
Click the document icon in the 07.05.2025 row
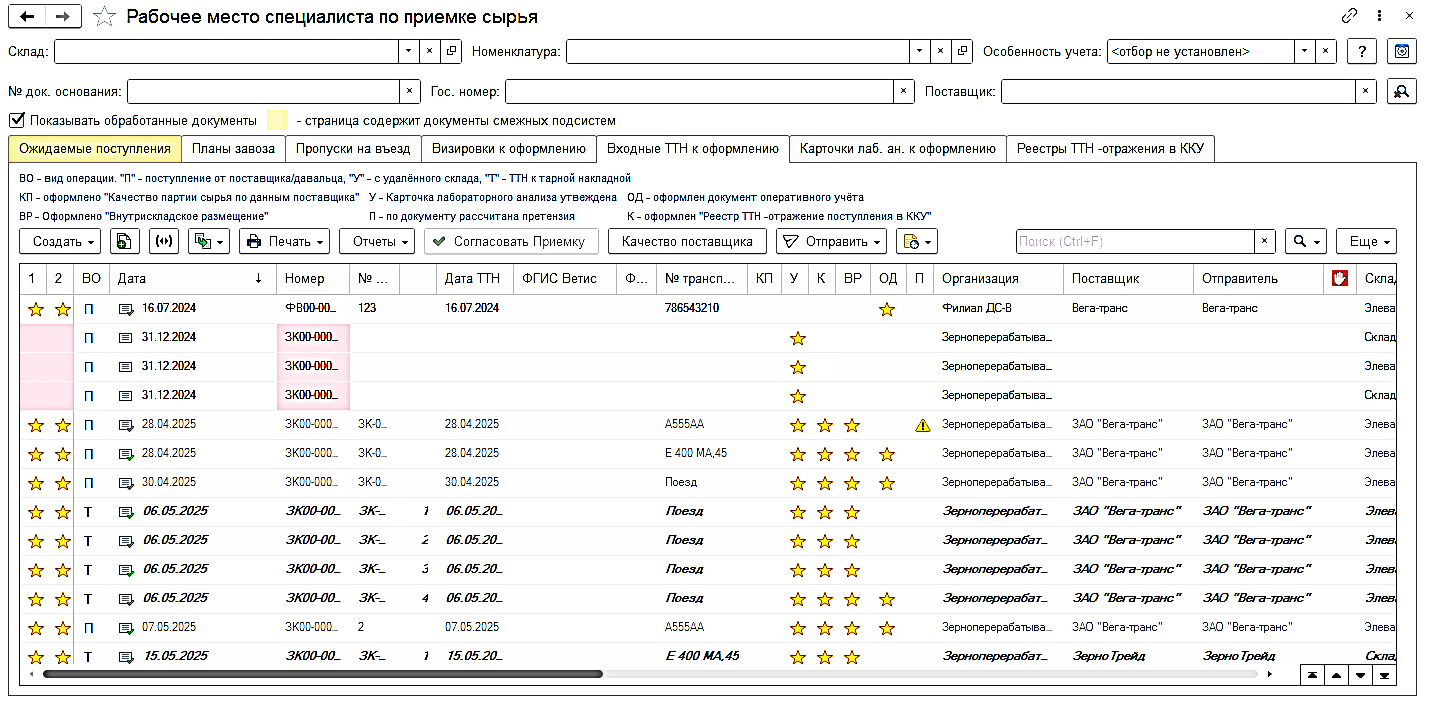point(126,628)
